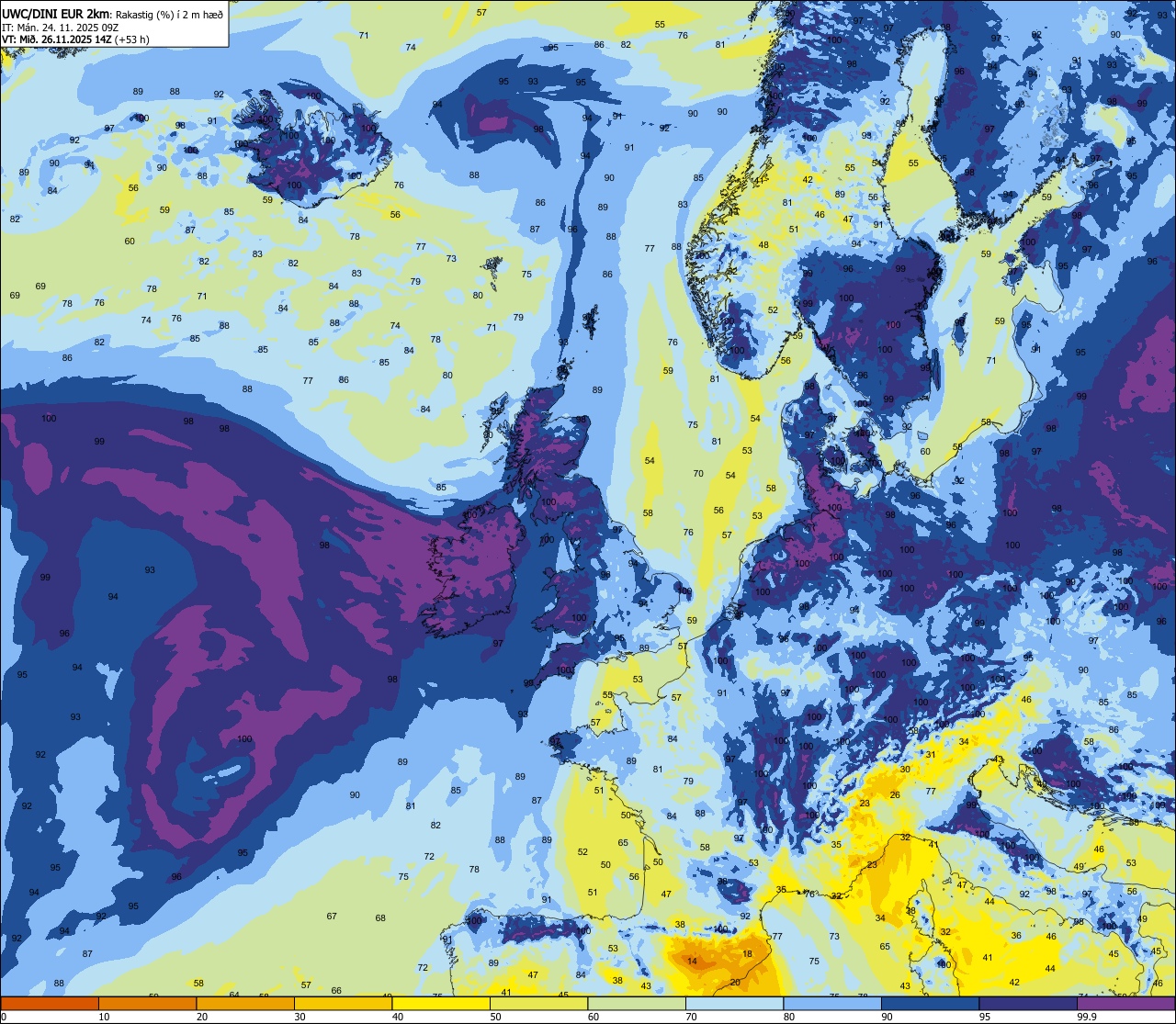Click the "IT: Mán. 24. 11. 2025 09Z" line

59,27
